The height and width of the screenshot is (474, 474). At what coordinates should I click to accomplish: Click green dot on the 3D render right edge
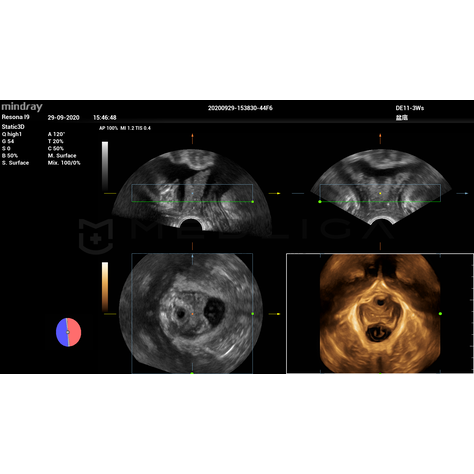(440, 314)
